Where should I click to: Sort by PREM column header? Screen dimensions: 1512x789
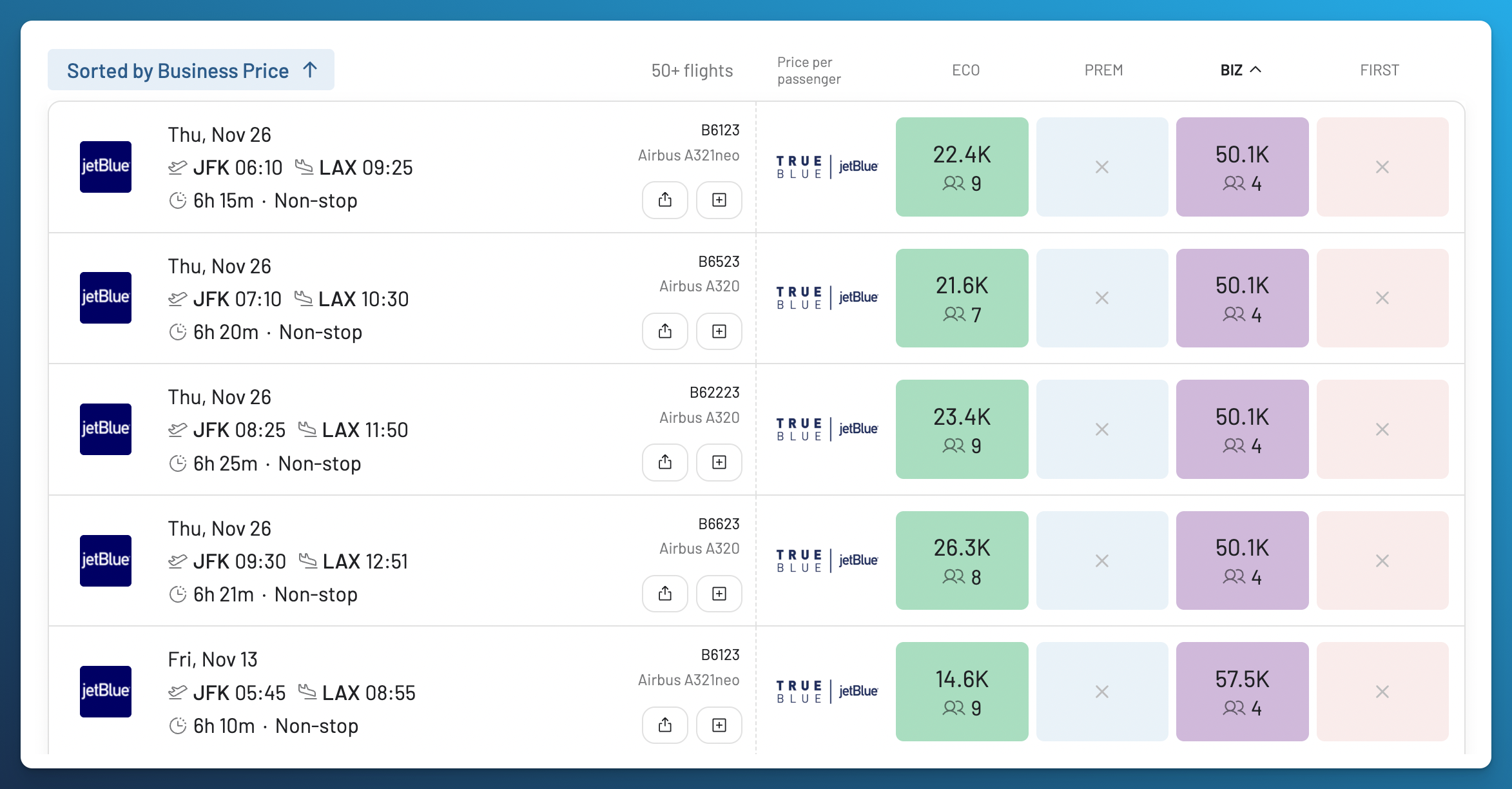tap(1103, 70)
